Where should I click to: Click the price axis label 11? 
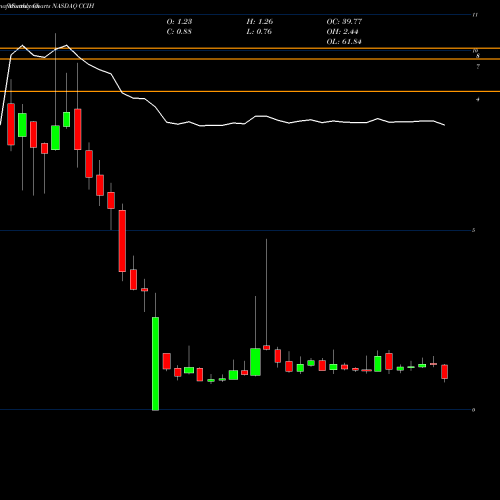tap(475, 15)
